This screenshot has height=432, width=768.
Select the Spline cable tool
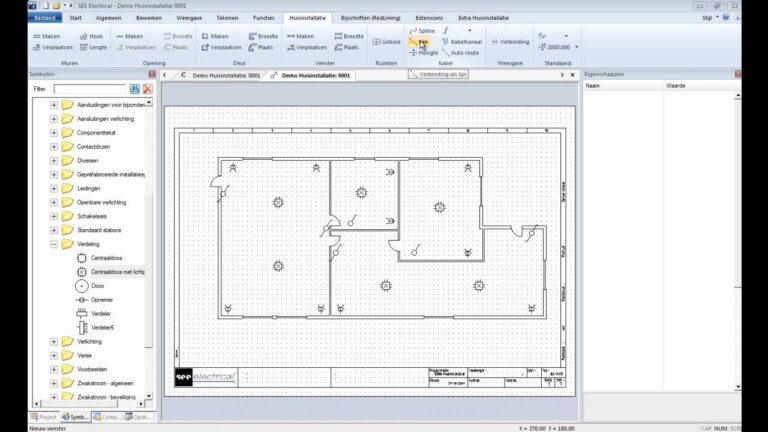pyautogui.click(x=422, y=31)
